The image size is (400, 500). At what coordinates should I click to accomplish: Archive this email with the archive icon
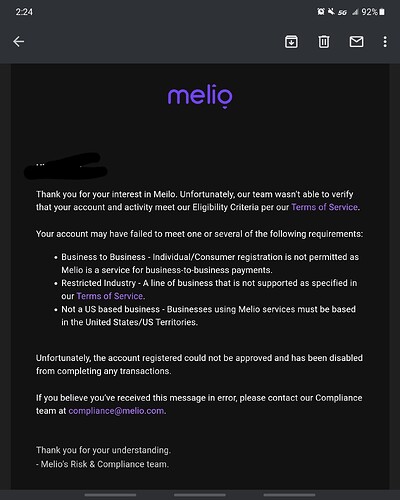(x=291, y=42)
